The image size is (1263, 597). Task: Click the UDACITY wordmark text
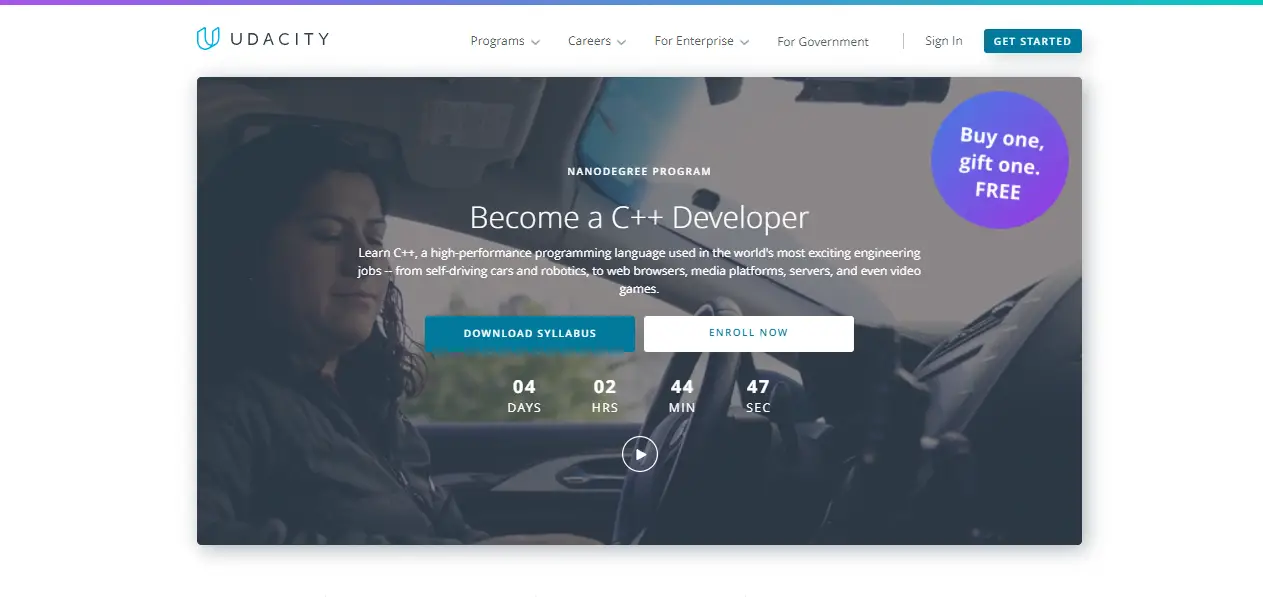(279, 40)
